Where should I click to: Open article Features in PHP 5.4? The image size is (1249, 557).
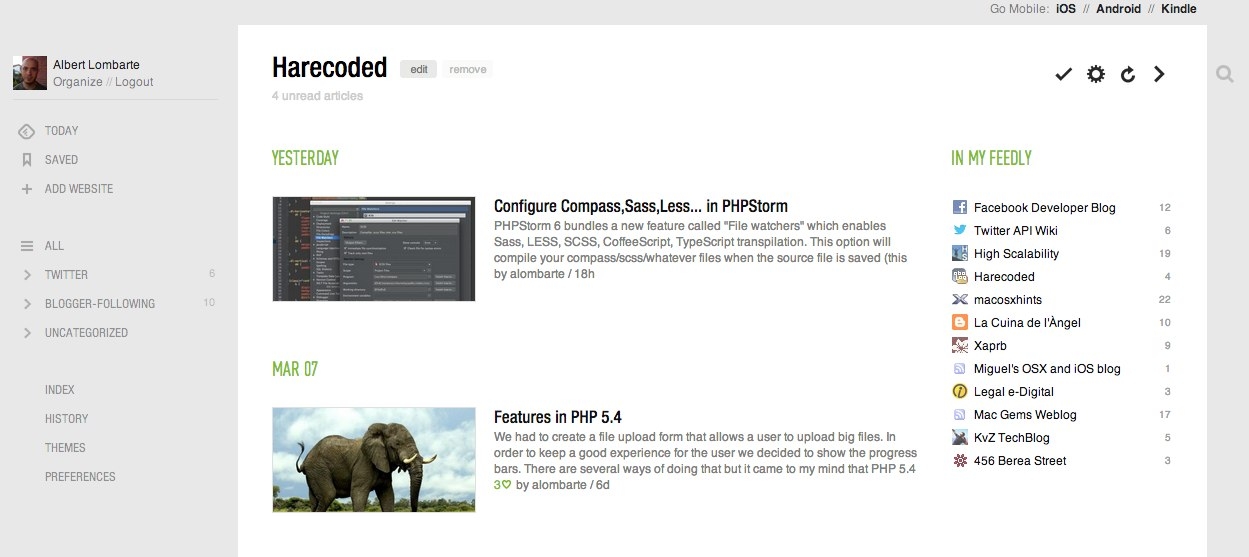[x=558, y=417]
